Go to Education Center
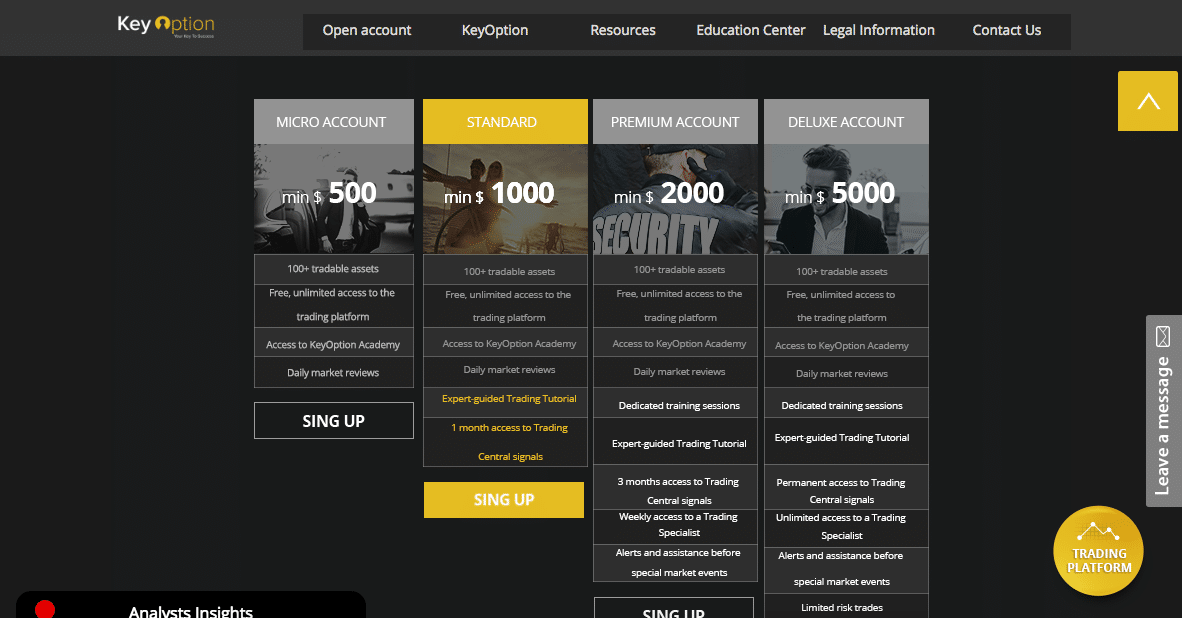 [x=751, y=31]
